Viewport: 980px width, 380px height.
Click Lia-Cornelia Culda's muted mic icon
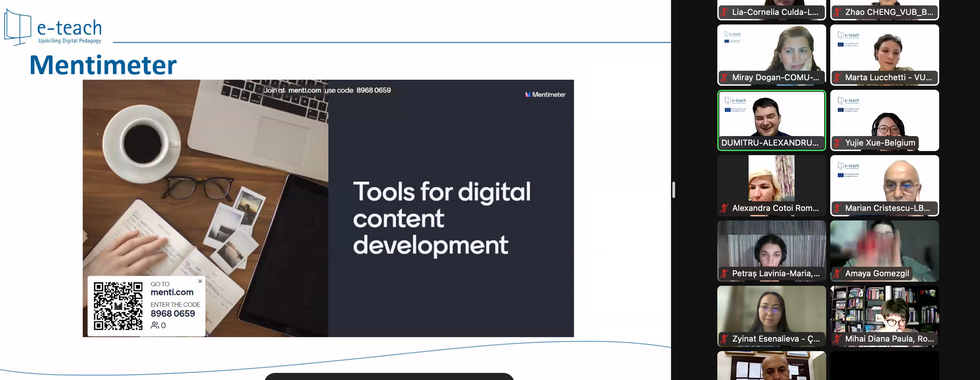click(x=725, y=12)
